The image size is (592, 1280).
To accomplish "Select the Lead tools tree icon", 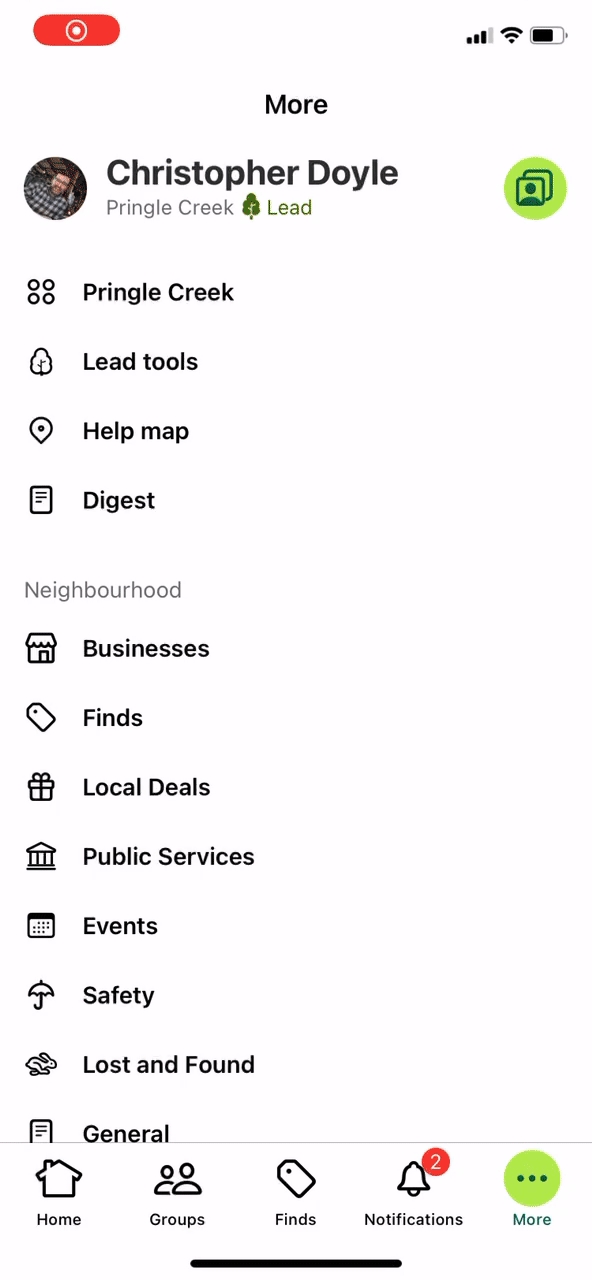I will click(x=41, y=362).
